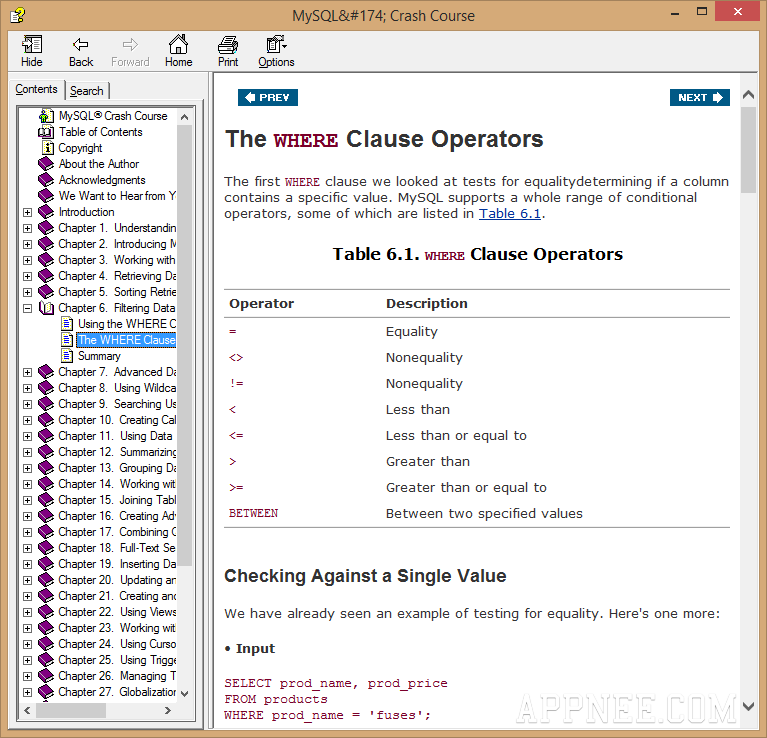Expand Chapter 5 Sorting Retrieved node

click(x=27, y=292)
